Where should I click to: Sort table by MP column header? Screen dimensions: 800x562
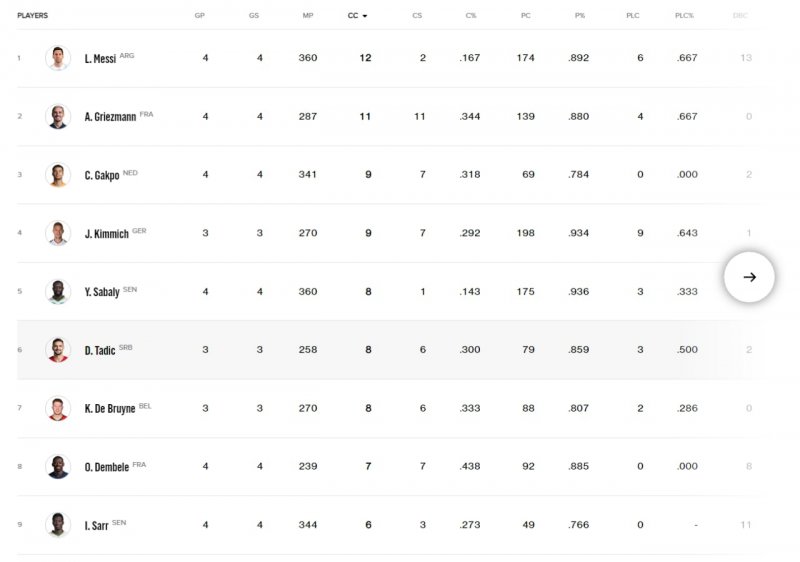[308, 16]
